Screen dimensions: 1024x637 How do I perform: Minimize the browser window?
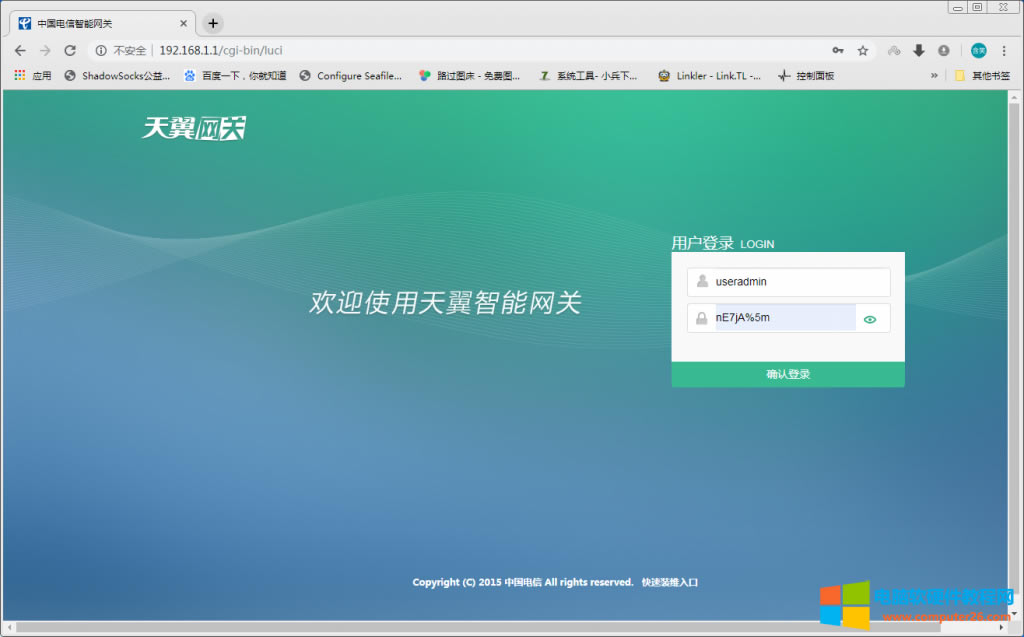(957, 7)
